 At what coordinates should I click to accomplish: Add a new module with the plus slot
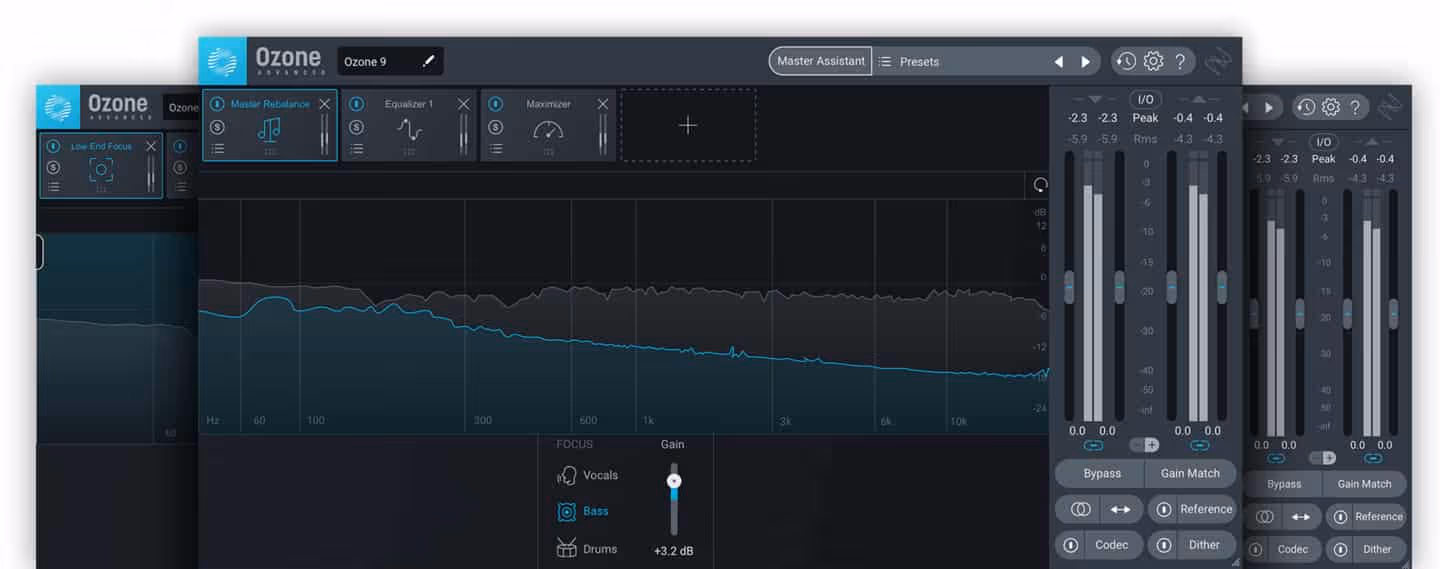[x=688, y=125]
